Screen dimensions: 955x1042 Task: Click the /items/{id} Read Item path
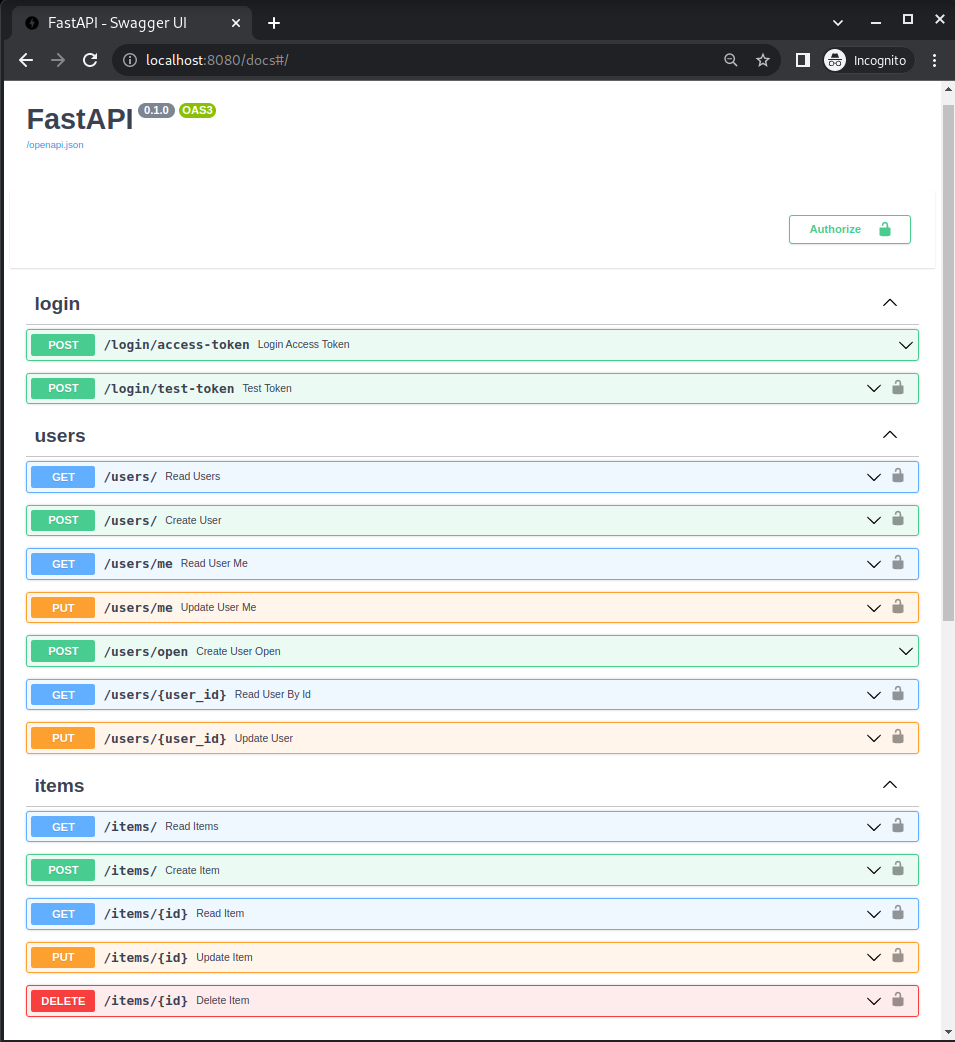[146, 914]
